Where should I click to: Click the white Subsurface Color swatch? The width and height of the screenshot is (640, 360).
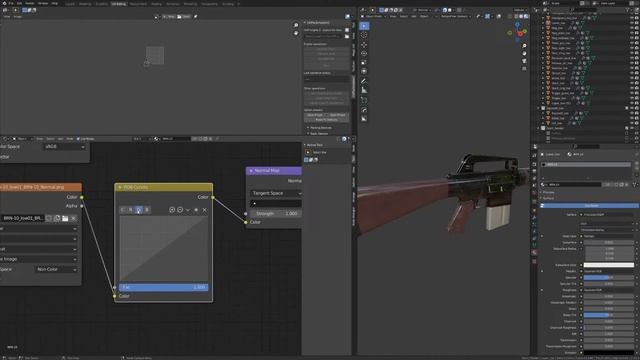pos(609,265)
